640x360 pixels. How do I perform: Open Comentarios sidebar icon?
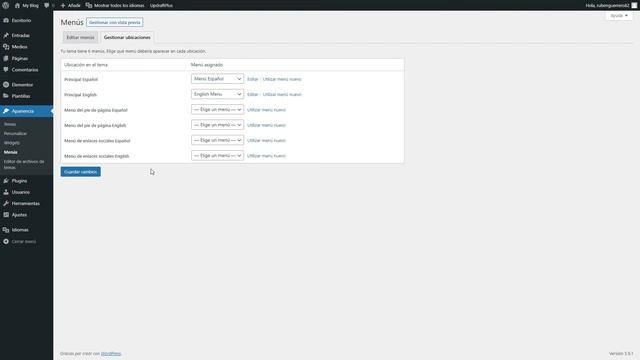point(6,70)
